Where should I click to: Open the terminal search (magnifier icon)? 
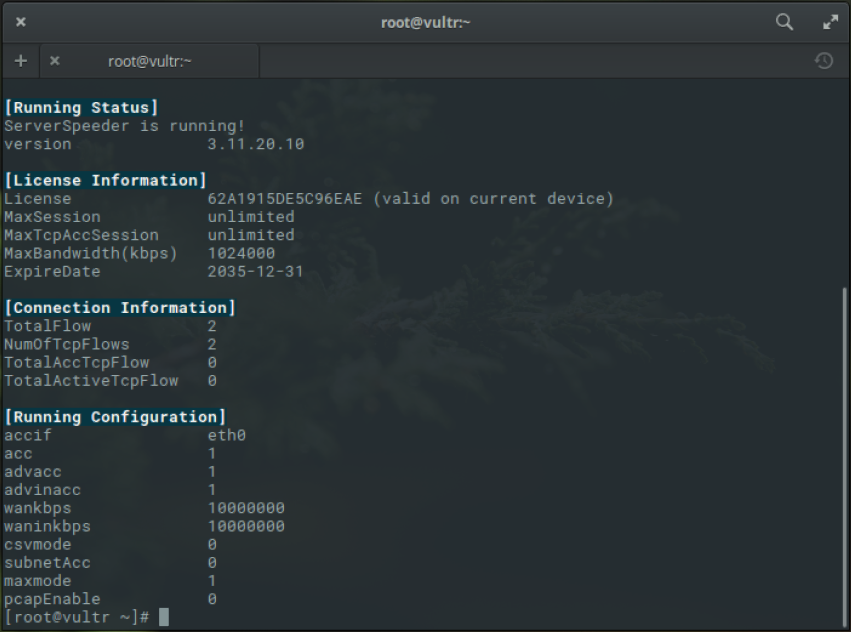pos(784,22)
